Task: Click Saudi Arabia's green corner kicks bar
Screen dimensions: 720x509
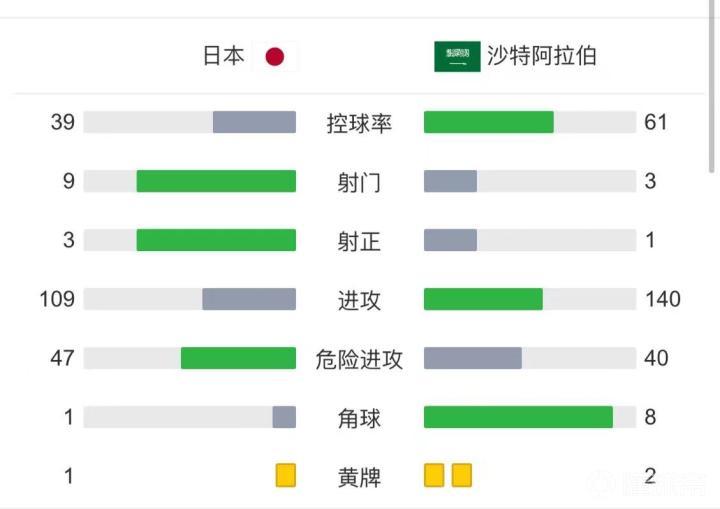Action: click(x=518, y=417)
